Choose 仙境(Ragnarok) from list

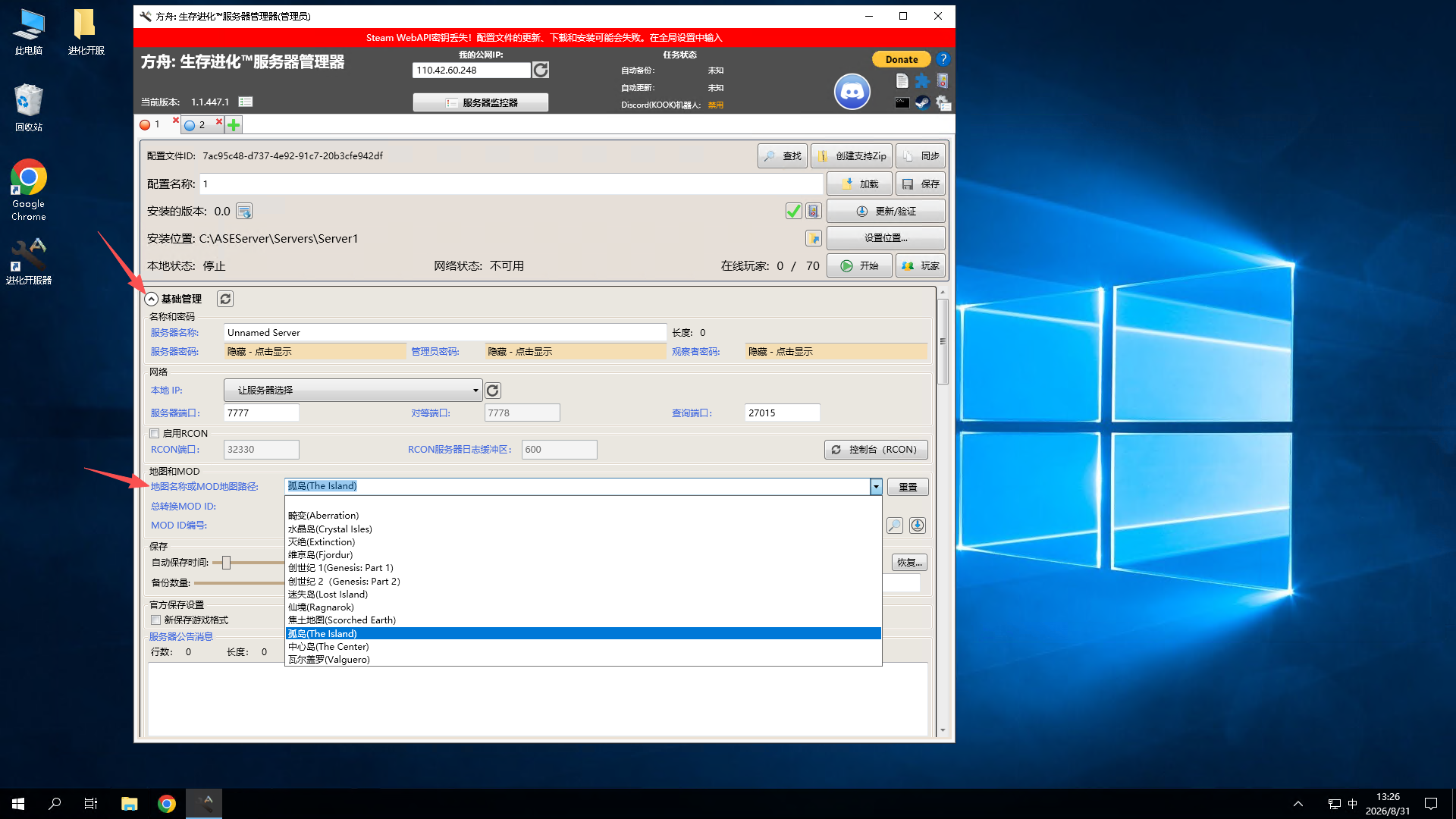click(582, 607)
